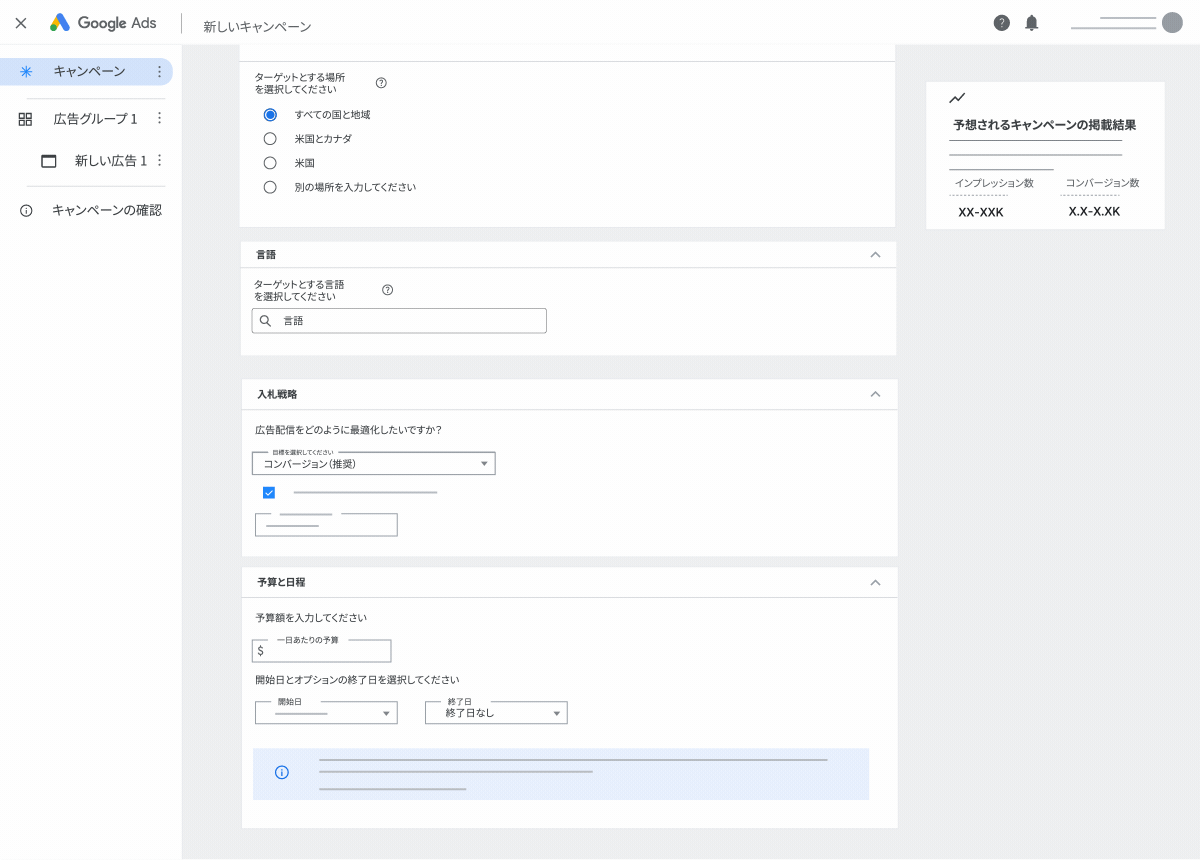Click the search magnifier in 言語 field
The width and height of the screenshot is (1200, 860).
tap(265, 321)
